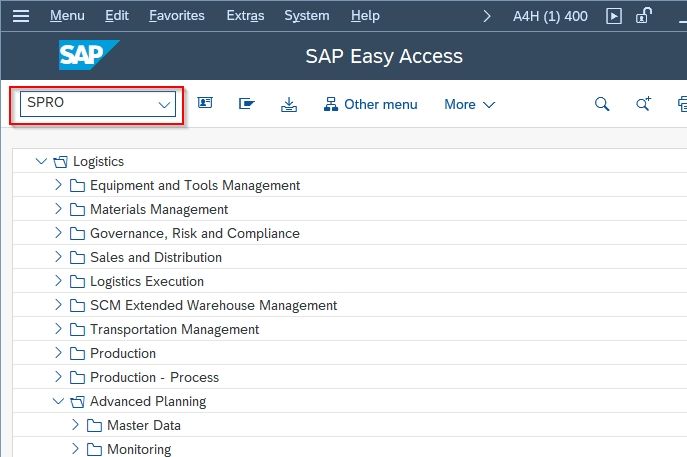Open the hamburger menu icon
The image size is (687, 457).
[x=21, y=16]
